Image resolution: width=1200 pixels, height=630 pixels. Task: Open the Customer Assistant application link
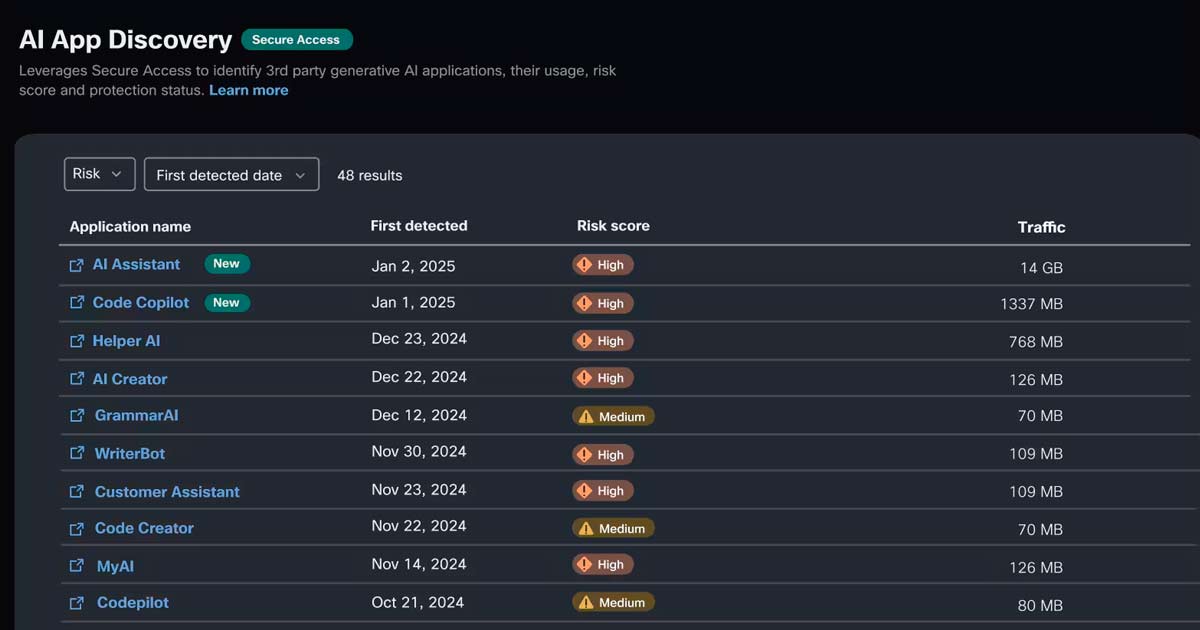tap(167, 492)
